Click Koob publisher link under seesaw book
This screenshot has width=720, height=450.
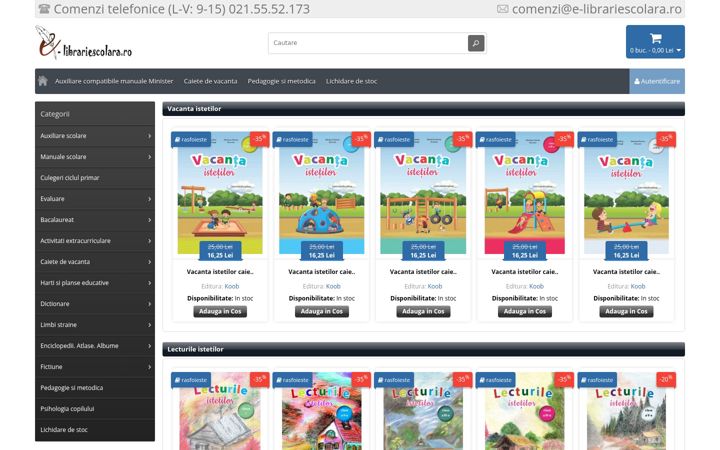(638, 286)
